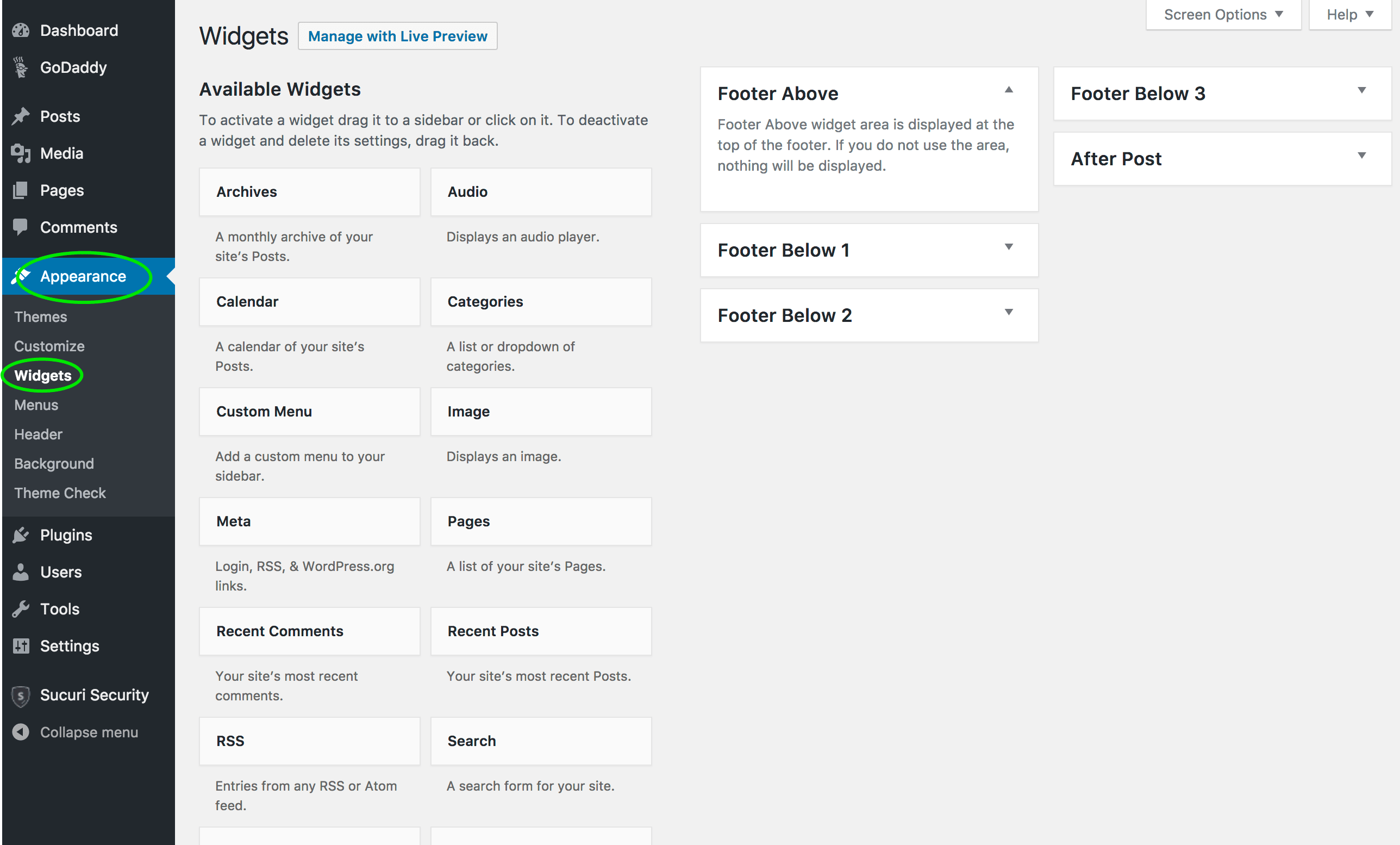This screenshot has width=1400, height=845.
Task: Open the Plugins menu item
Action: coord(87,535)
